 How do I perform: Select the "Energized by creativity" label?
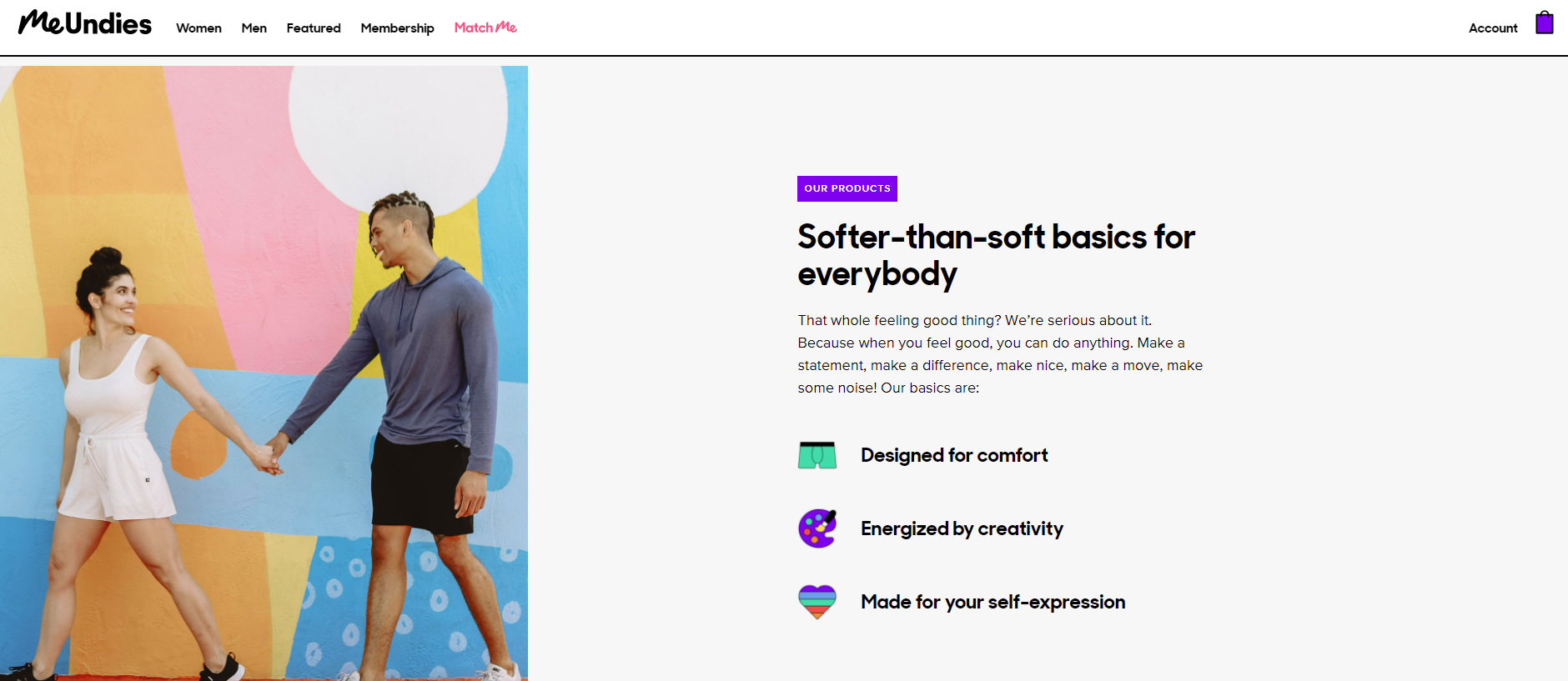(x=962, y=528)
